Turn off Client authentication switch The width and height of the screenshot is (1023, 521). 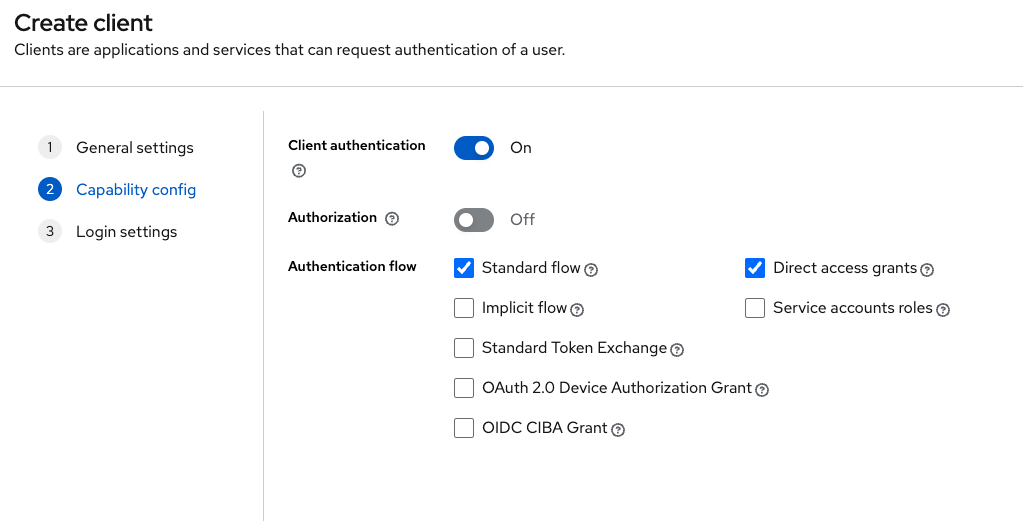tap(474, 148)
